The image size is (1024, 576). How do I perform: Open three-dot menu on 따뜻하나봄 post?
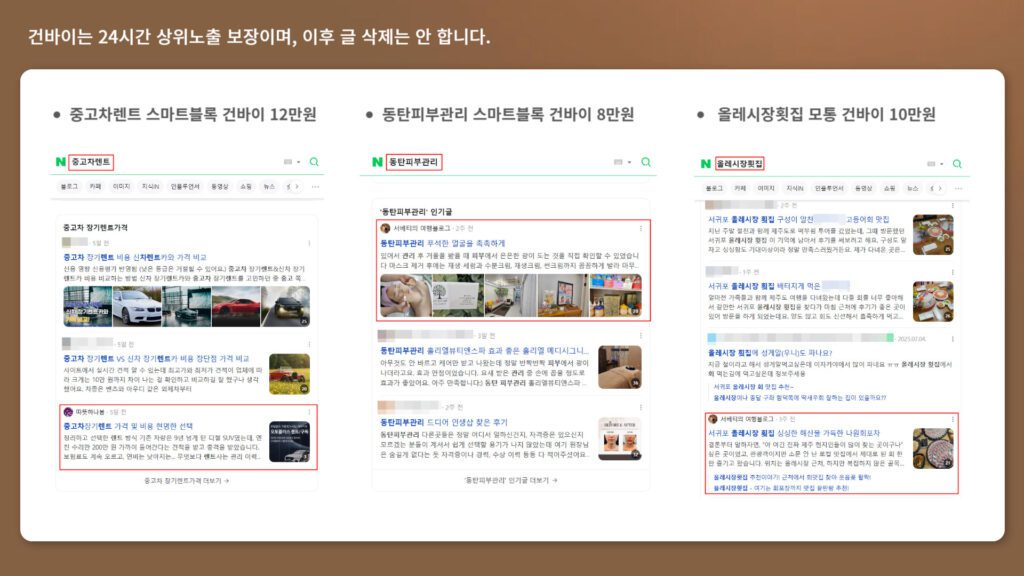click(308, 412)
